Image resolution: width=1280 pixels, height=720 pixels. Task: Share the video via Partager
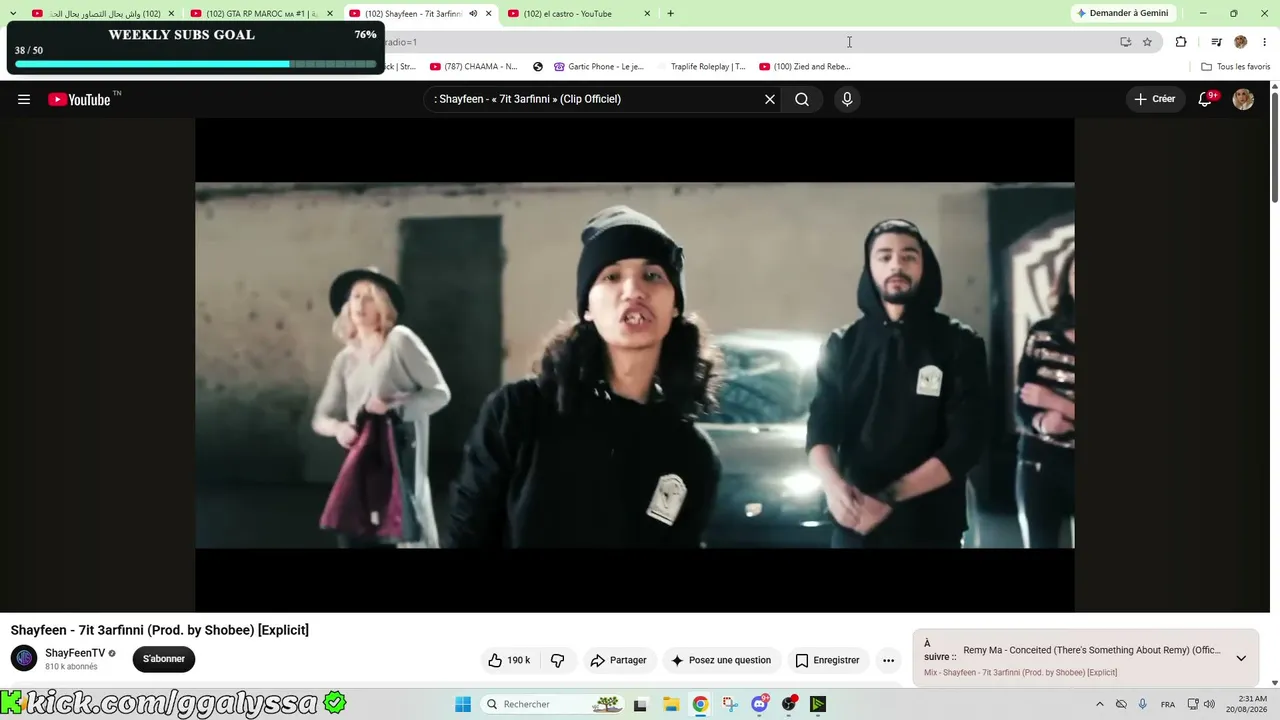click(x=618, y=660)
